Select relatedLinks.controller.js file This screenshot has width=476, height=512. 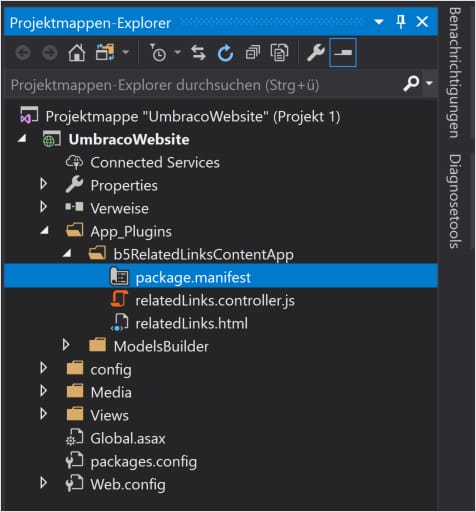click(215, 301)
